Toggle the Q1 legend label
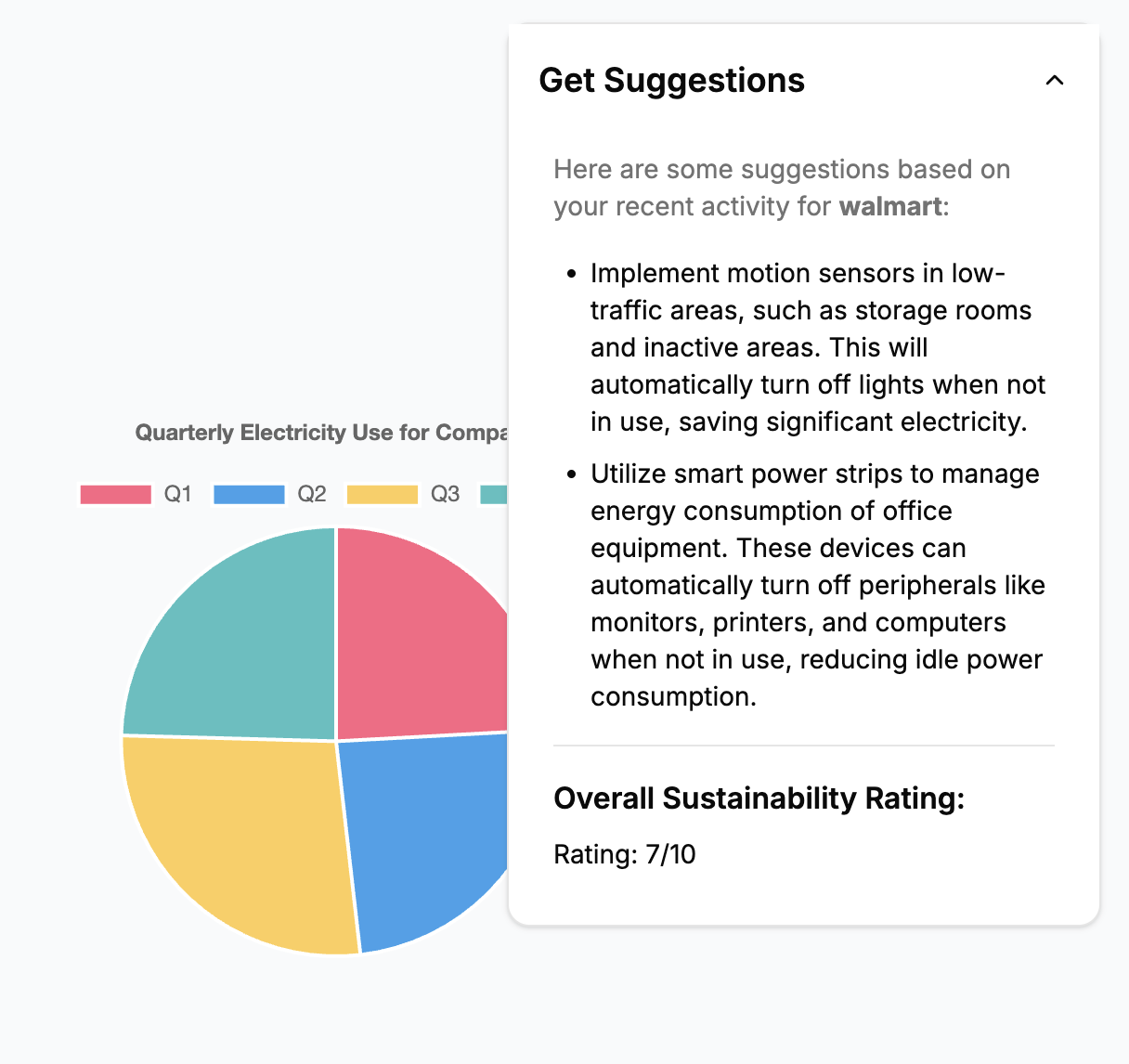The width and height of the screenshot is (1129, 1064). tap(177, 494)
